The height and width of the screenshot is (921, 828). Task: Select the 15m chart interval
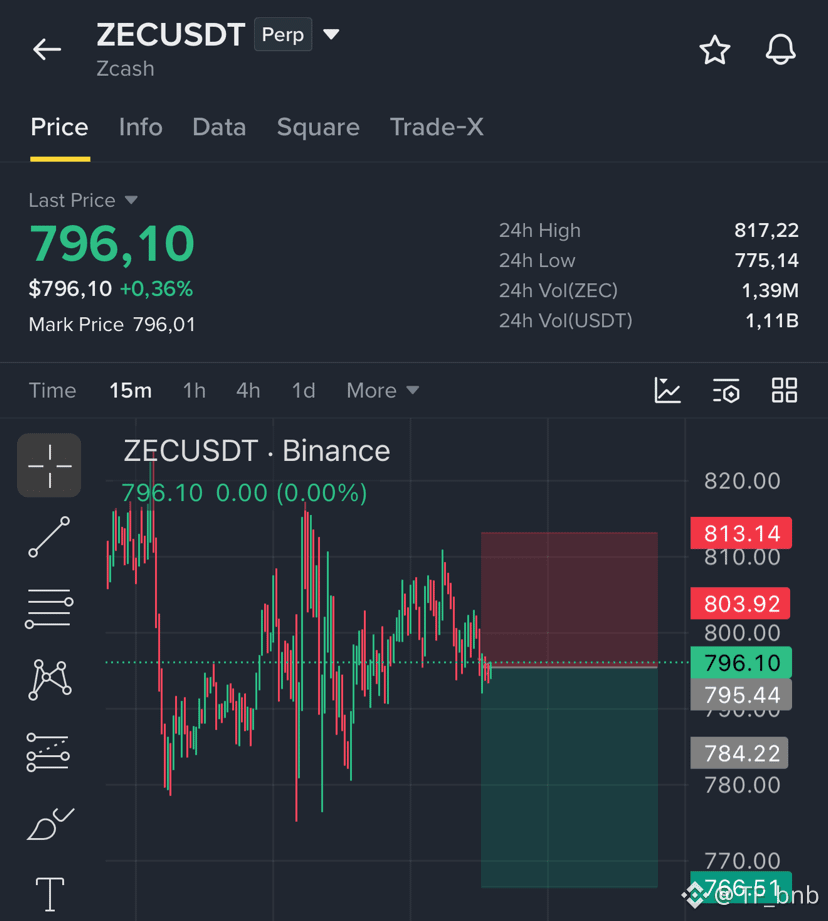pyautogui.click(x=130, y=391)
